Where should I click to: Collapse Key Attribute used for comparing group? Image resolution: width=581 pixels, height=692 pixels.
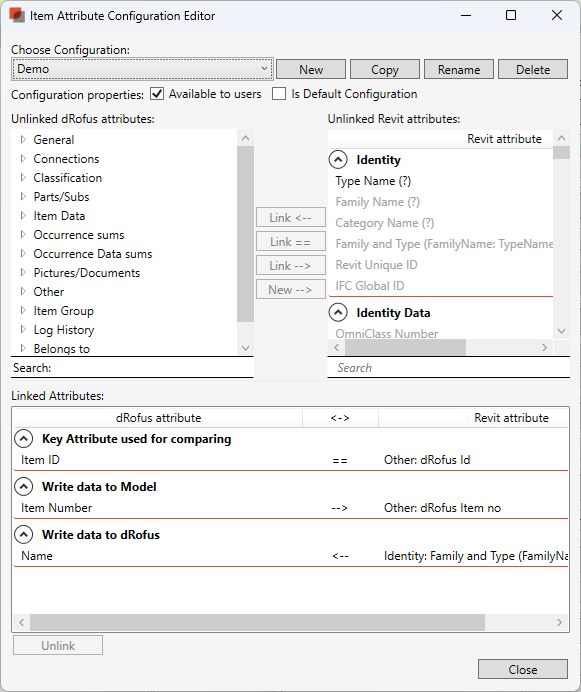pyautogui.click(x=23, y=439)
